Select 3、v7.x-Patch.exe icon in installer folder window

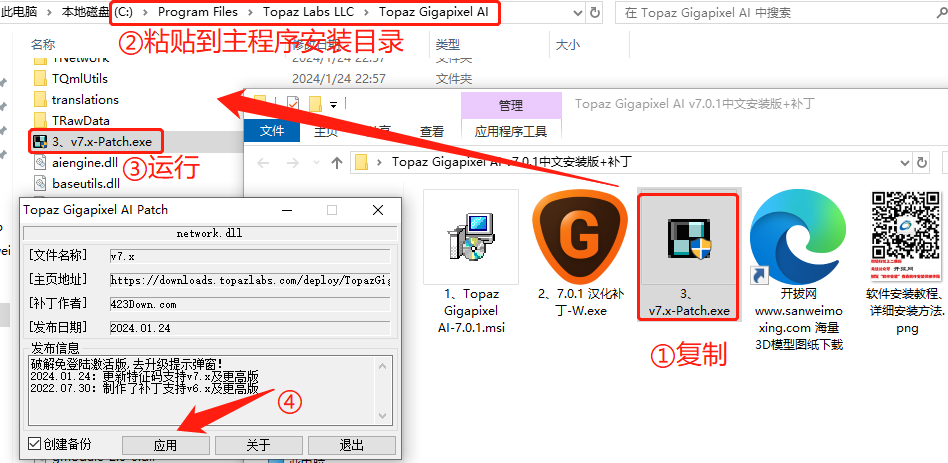point(688,238)
